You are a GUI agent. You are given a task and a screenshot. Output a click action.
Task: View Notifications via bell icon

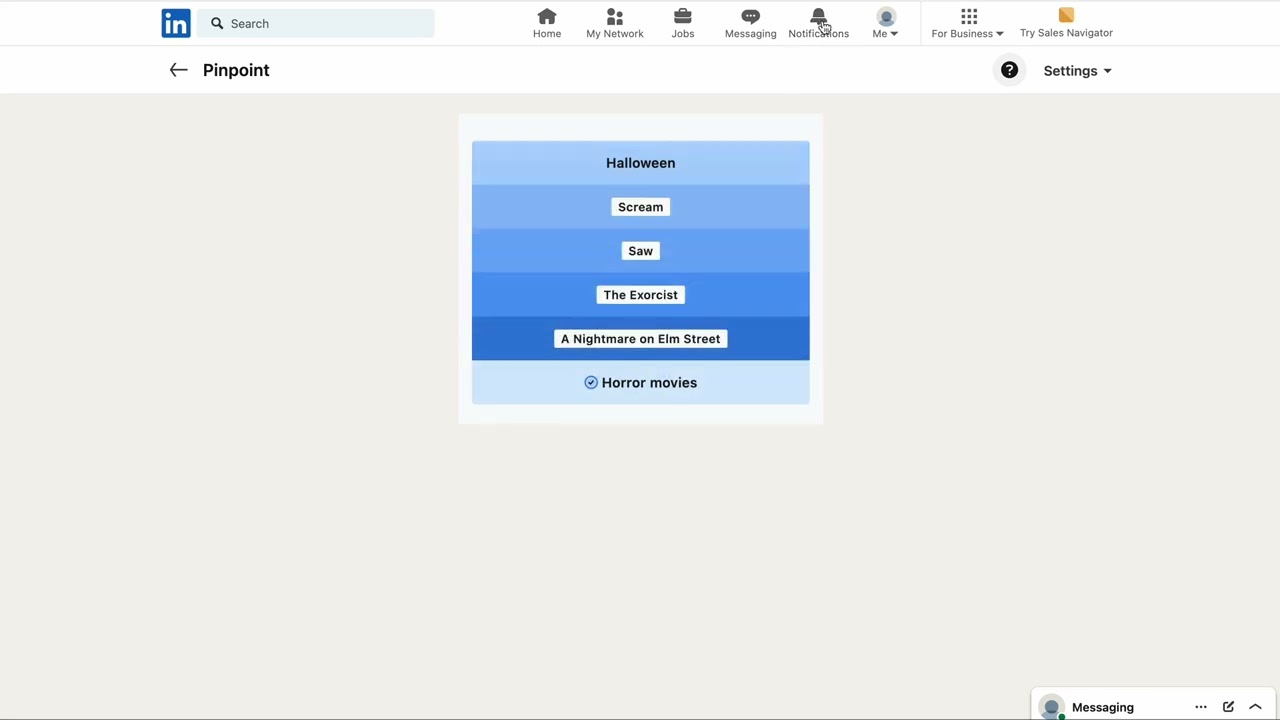pos(819,23)
